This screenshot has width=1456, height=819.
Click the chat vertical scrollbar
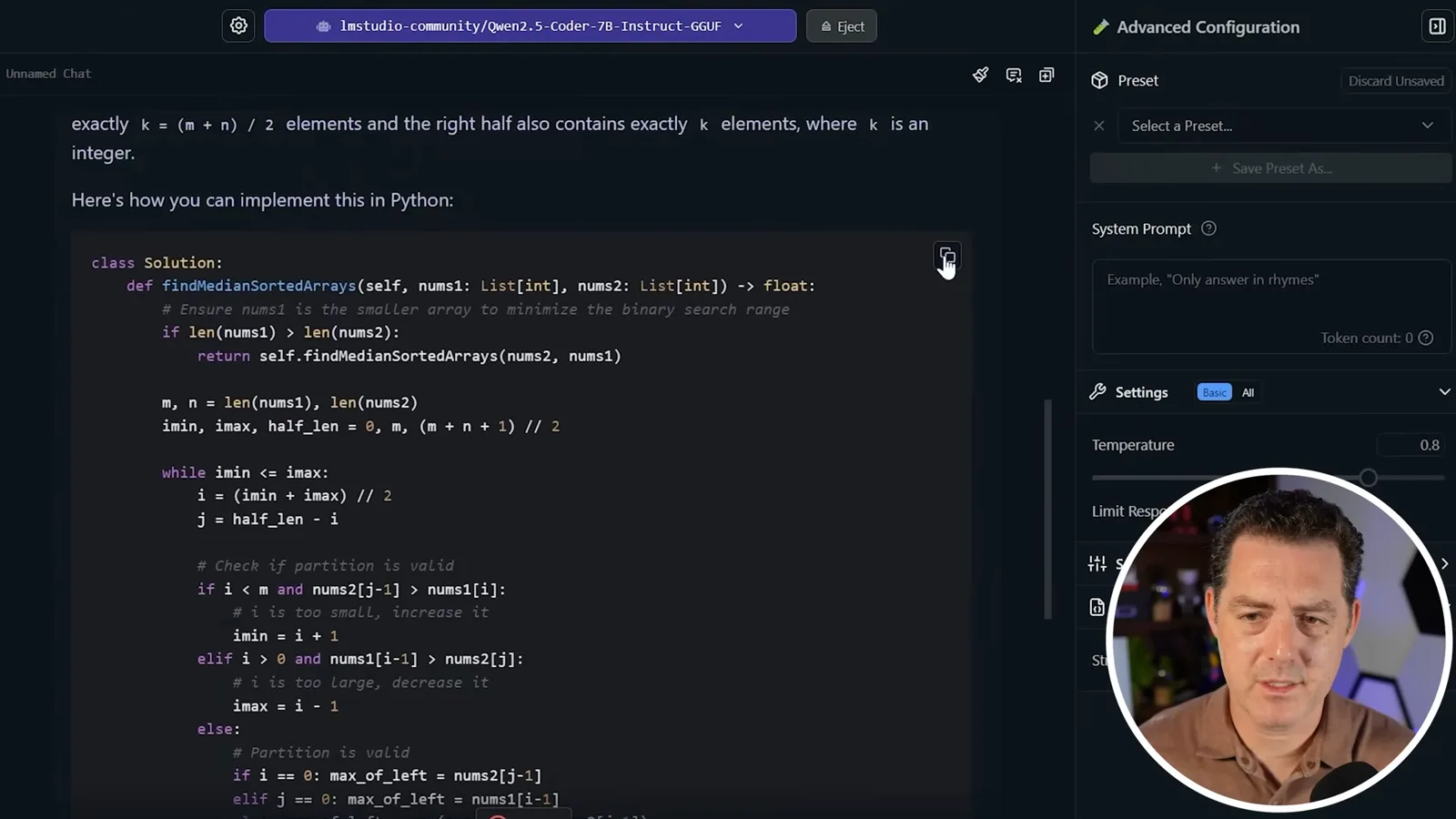[x=1047, y=509]
